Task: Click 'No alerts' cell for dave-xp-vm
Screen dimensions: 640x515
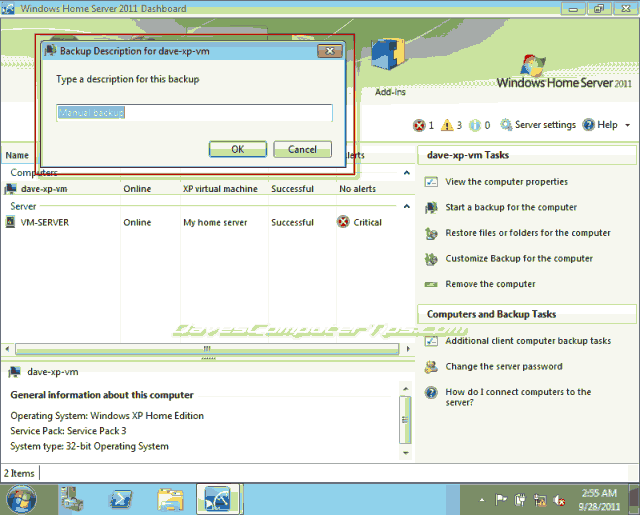Action: [358, 189]
